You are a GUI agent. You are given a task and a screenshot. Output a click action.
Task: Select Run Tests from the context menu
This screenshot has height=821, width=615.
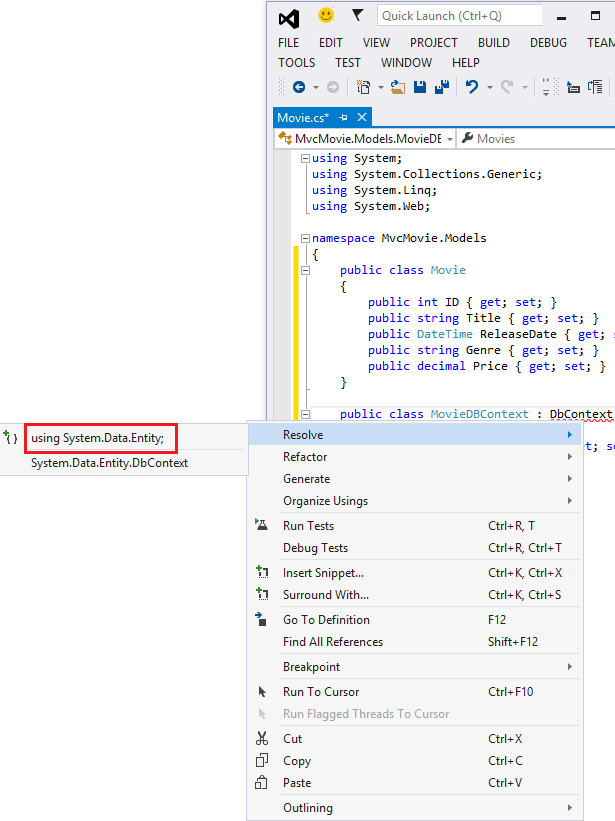tap(415, 526)
